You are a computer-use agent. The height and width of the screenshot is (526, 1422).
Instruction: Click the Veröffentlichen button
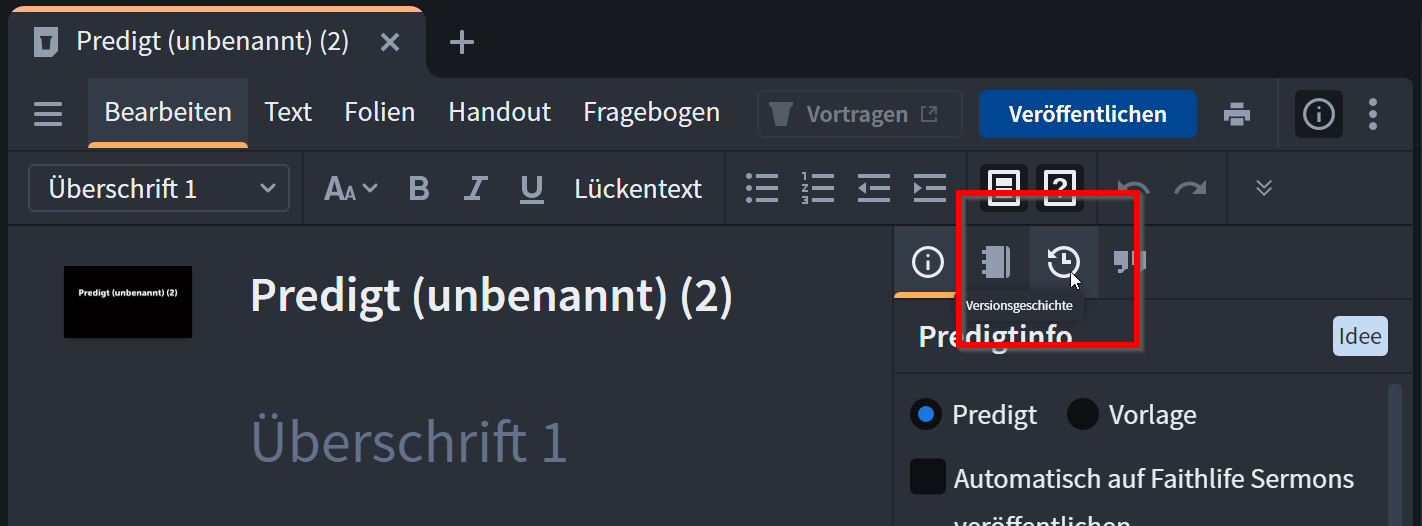point(1088,114)
